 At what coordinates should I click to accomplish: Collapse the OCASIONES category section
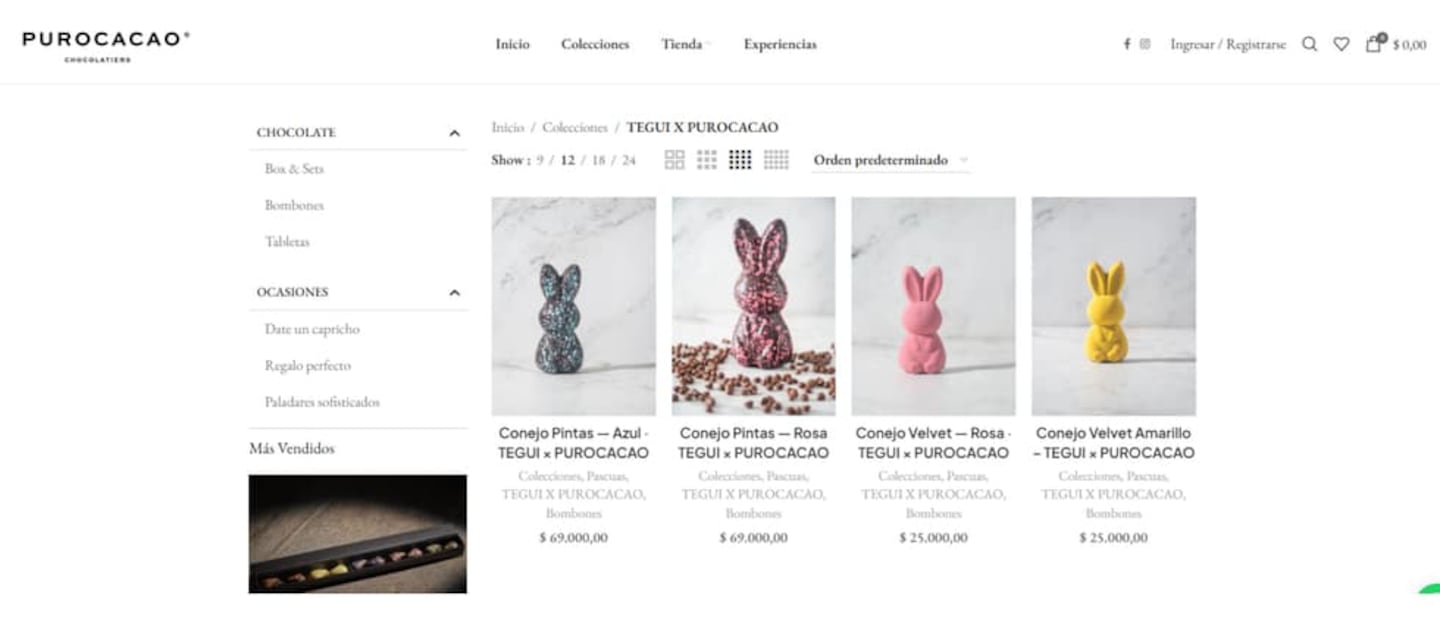point(454,293)
